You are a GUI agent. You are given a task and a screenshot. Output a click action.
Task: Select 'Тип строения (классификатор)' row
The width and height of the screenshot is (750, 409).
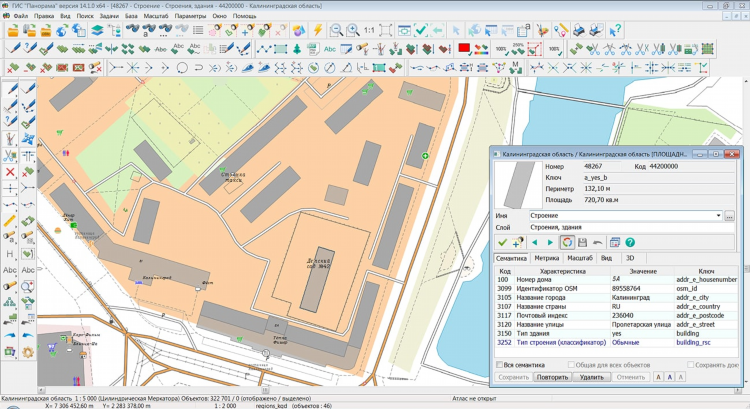coord(617,343)
